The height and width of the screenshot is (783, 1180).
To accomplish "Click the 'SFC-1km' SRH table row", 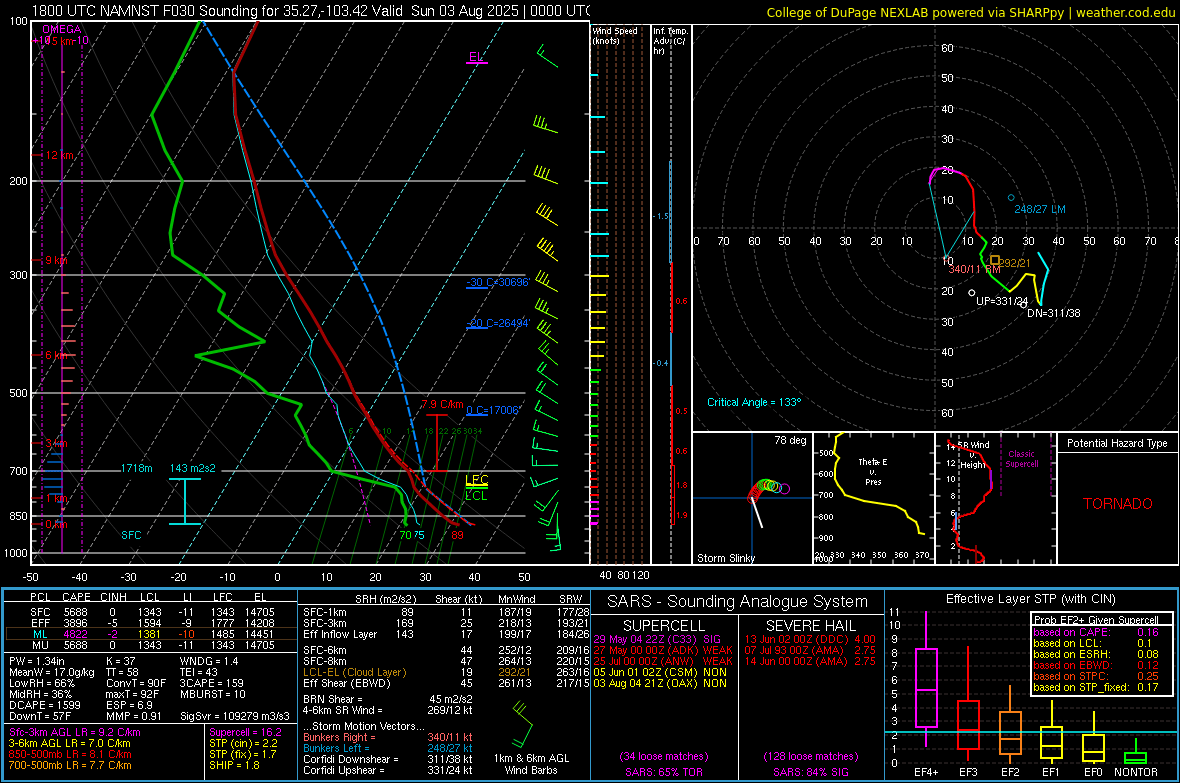I will 446,612.
